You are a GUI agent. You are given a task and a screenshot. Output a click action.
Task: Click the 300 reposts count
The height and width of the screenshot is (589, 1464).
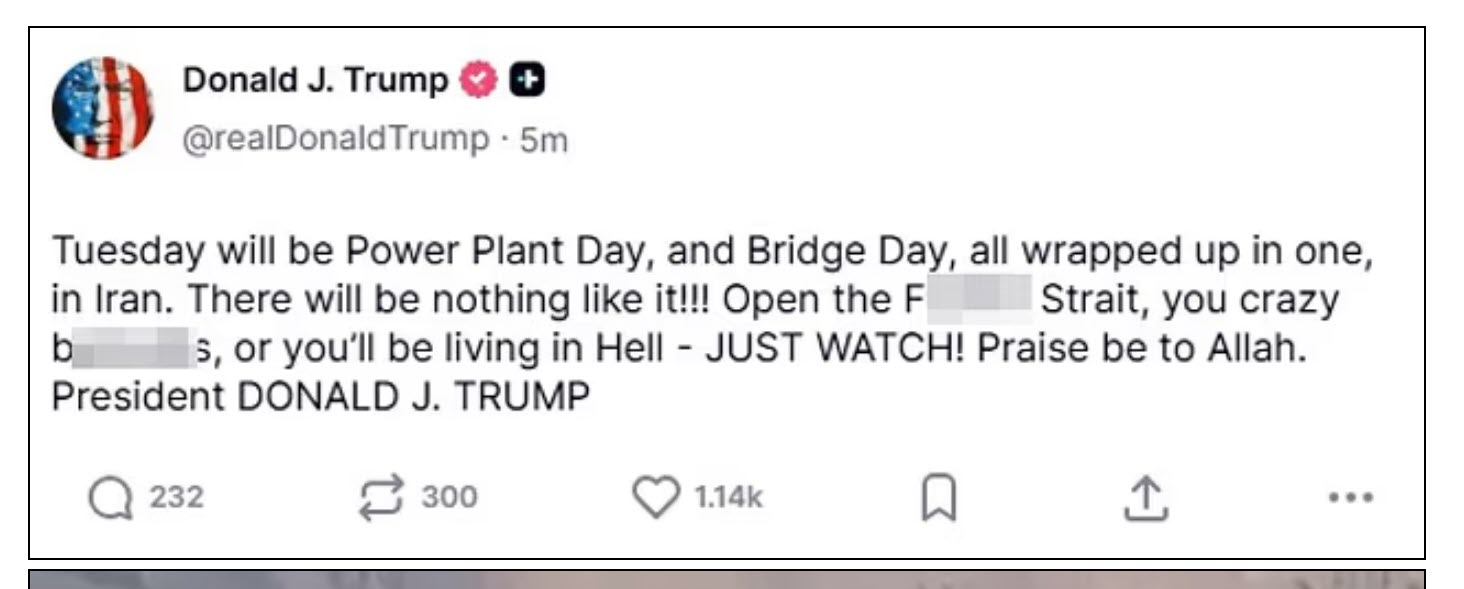tap(449, 497)
